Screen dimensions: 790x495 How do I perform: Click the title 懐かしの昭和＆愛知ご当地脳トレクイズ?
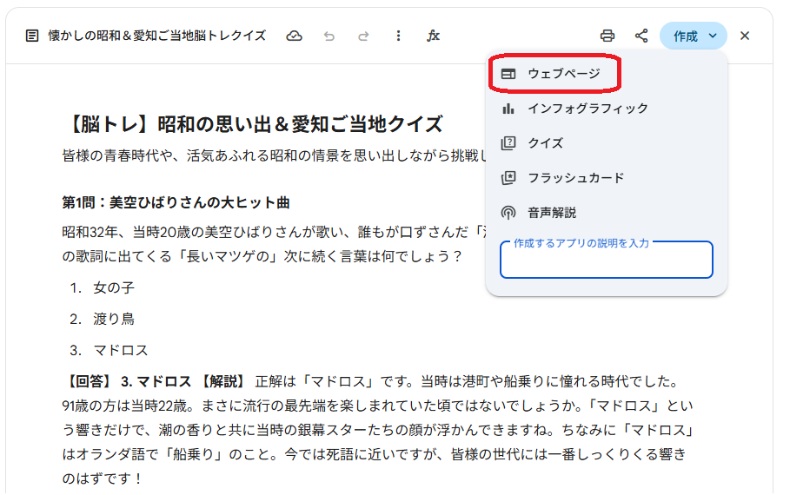(157, 36)
